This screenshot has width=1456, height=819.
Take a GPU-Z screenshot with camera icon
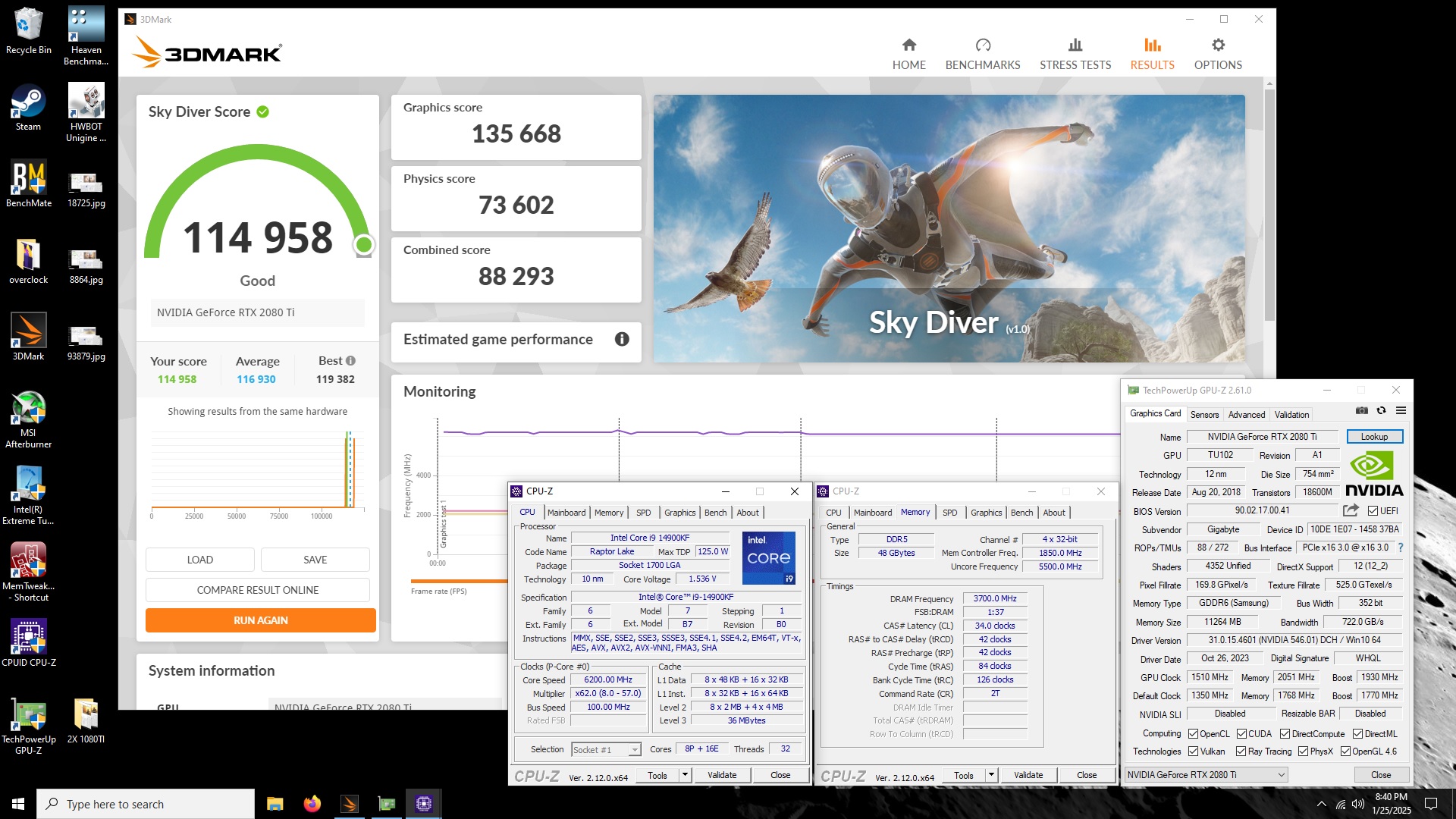(x=1362, y=410)
